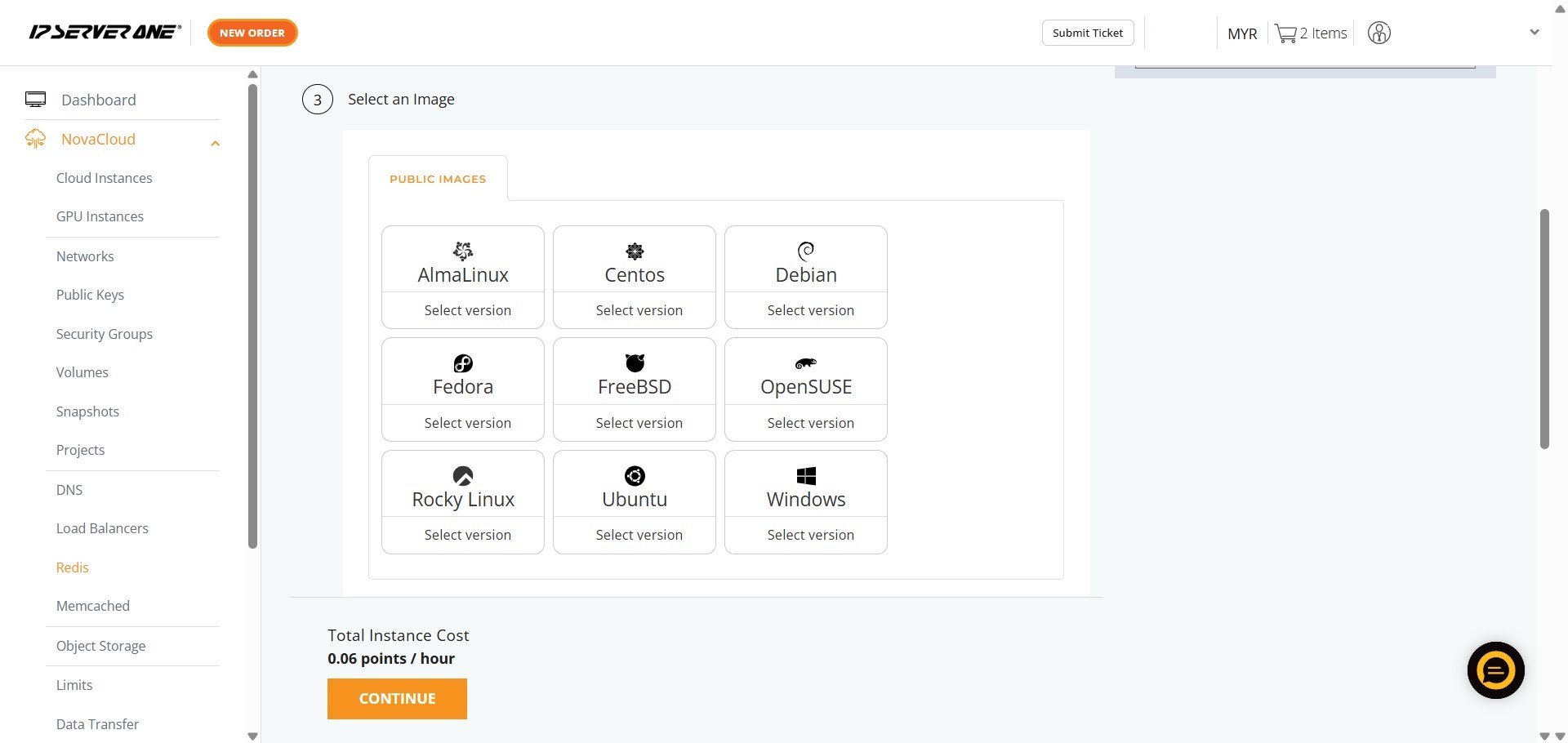Open the live chat bubble icon
This screenshot has height=743, width=1568.
(1495, 670)
